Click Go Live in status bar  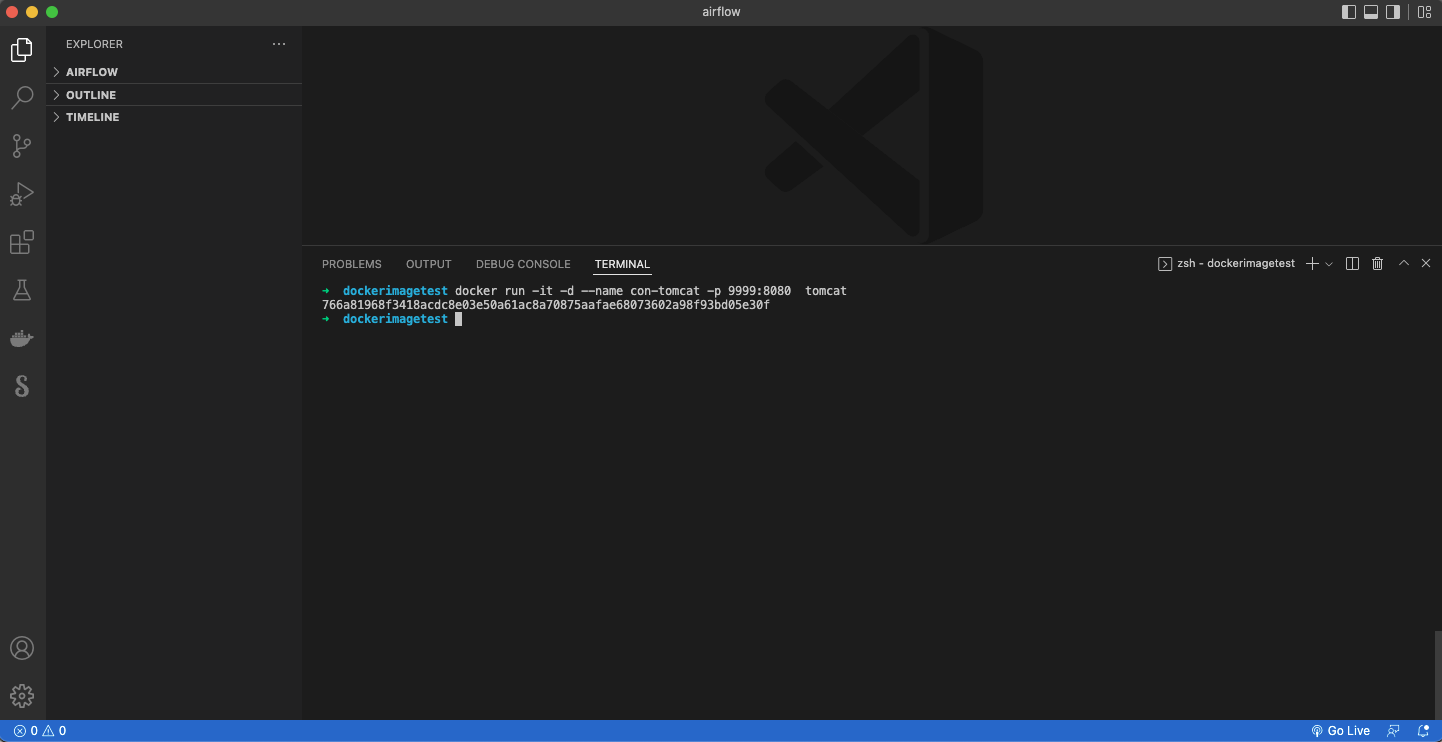coord(1340,731)
